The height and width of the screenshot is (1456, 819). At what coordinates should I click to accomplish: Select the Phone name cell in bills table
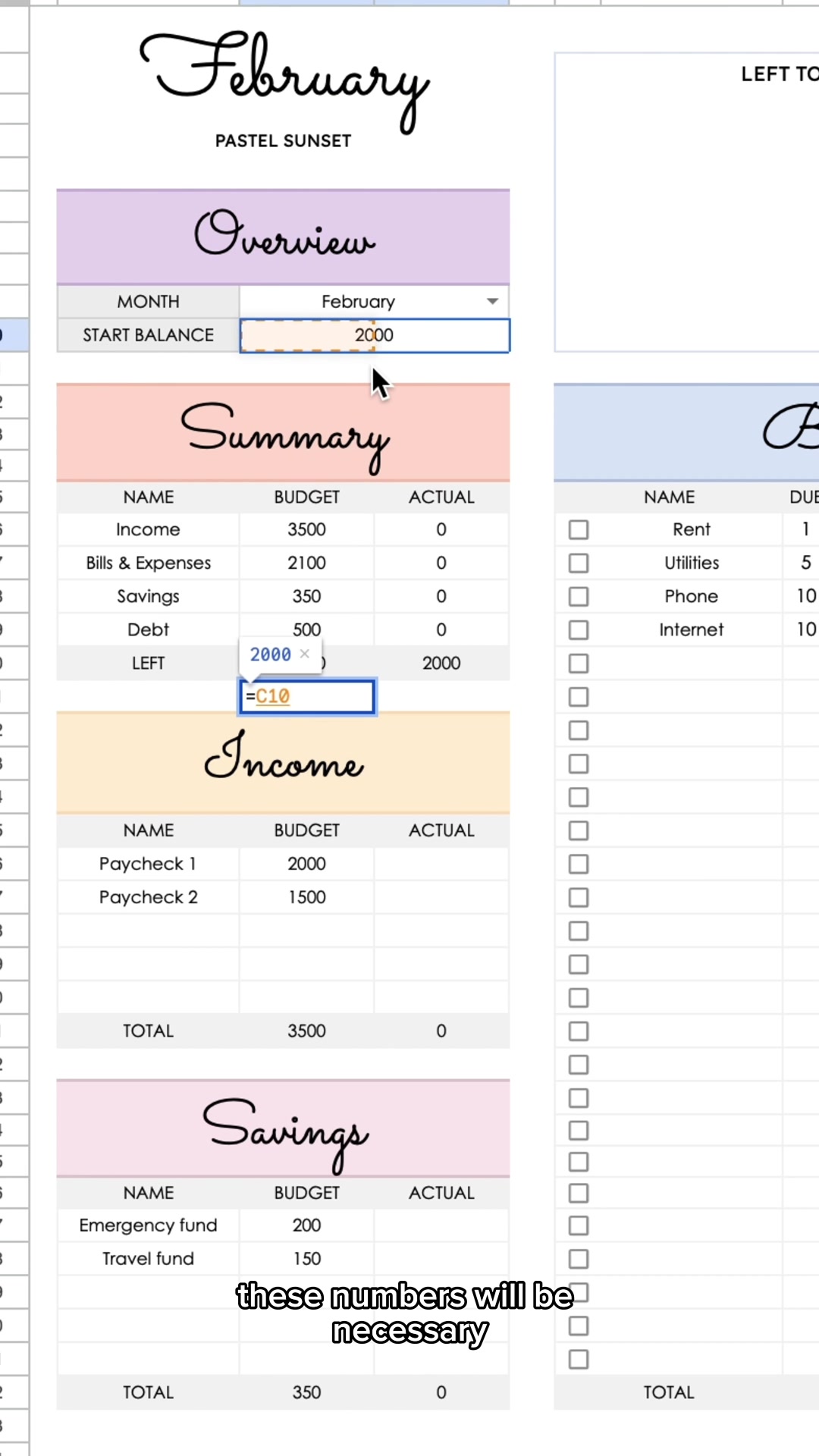tap(691, 596)
